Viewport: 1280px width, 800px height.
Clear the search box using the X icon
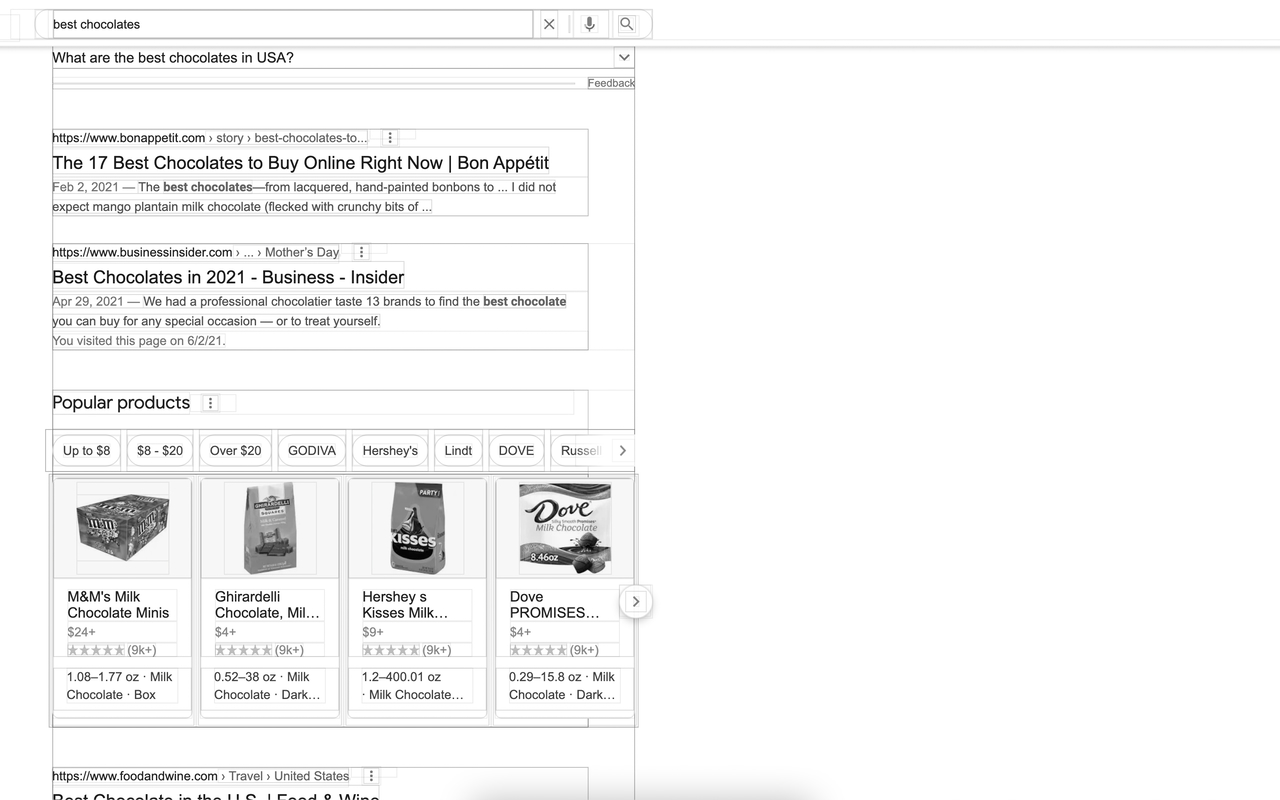pos(548,23)
